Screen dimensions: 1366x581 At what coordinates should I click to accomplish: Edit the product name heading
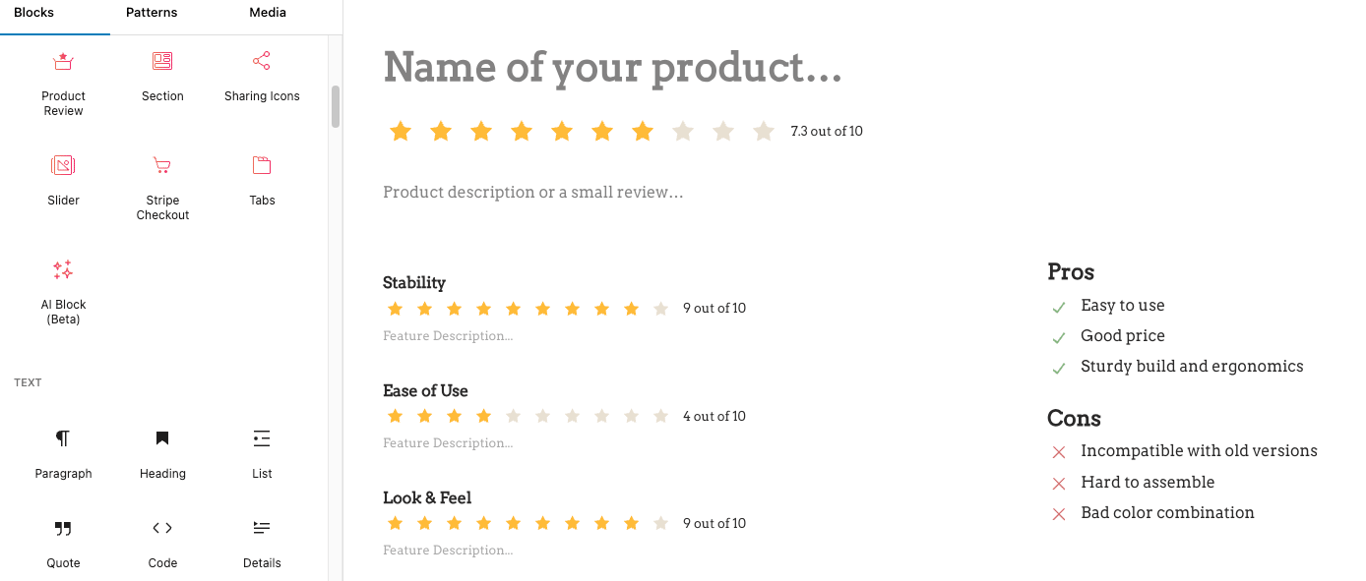click(x=612, y=67)
